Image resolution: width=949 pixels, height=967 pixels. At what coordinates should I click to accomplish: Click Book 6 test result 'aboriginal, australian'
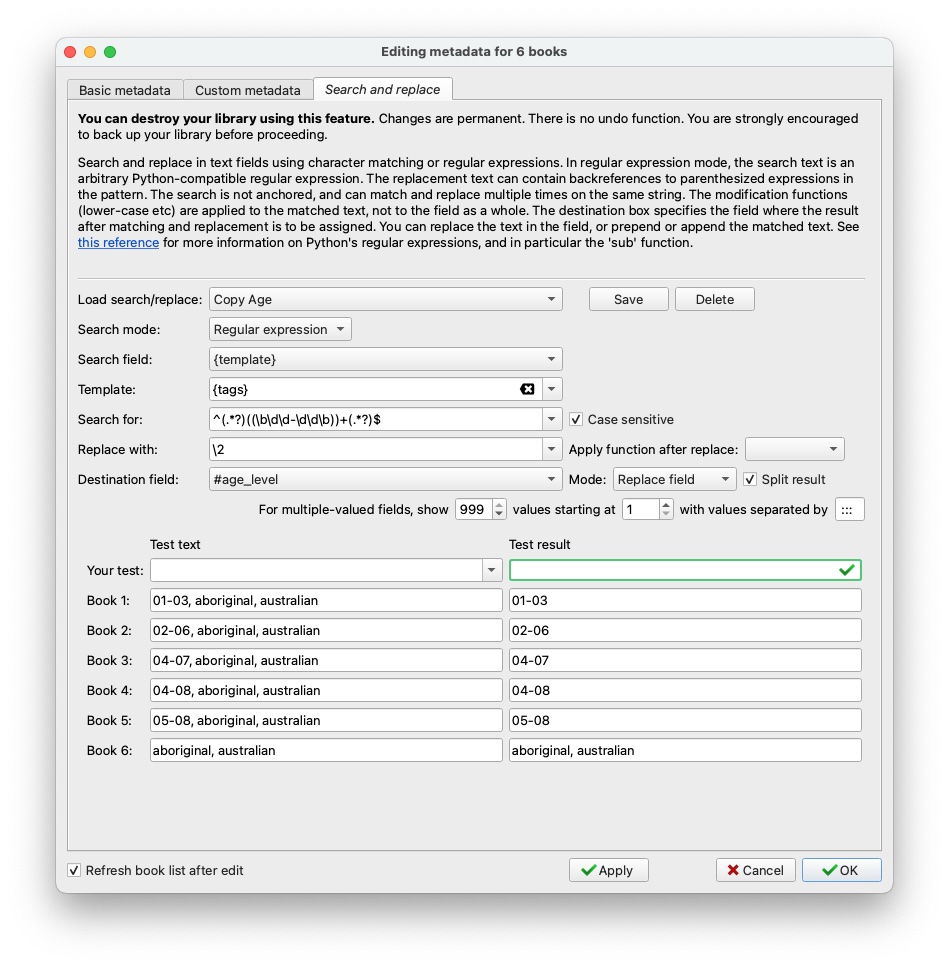click(x=685, y=750)
